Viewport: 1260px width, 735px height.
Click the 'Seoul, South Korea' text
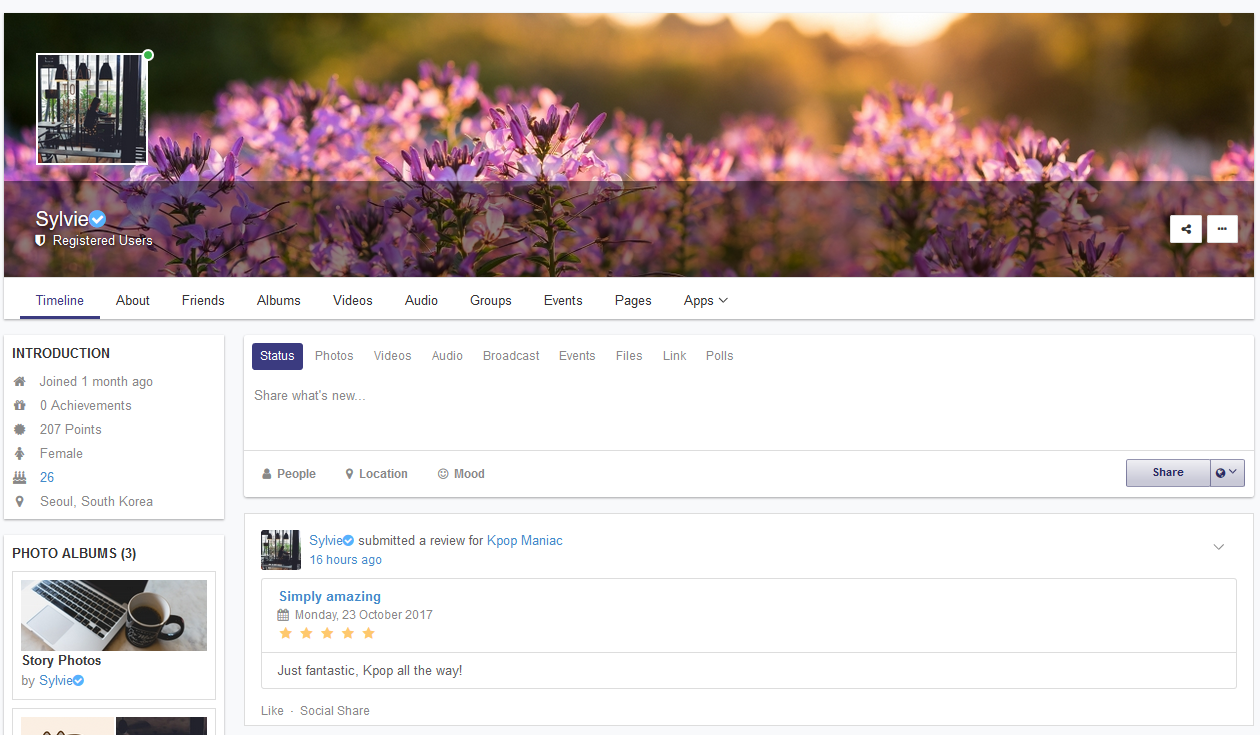click(x=97, y=502)
